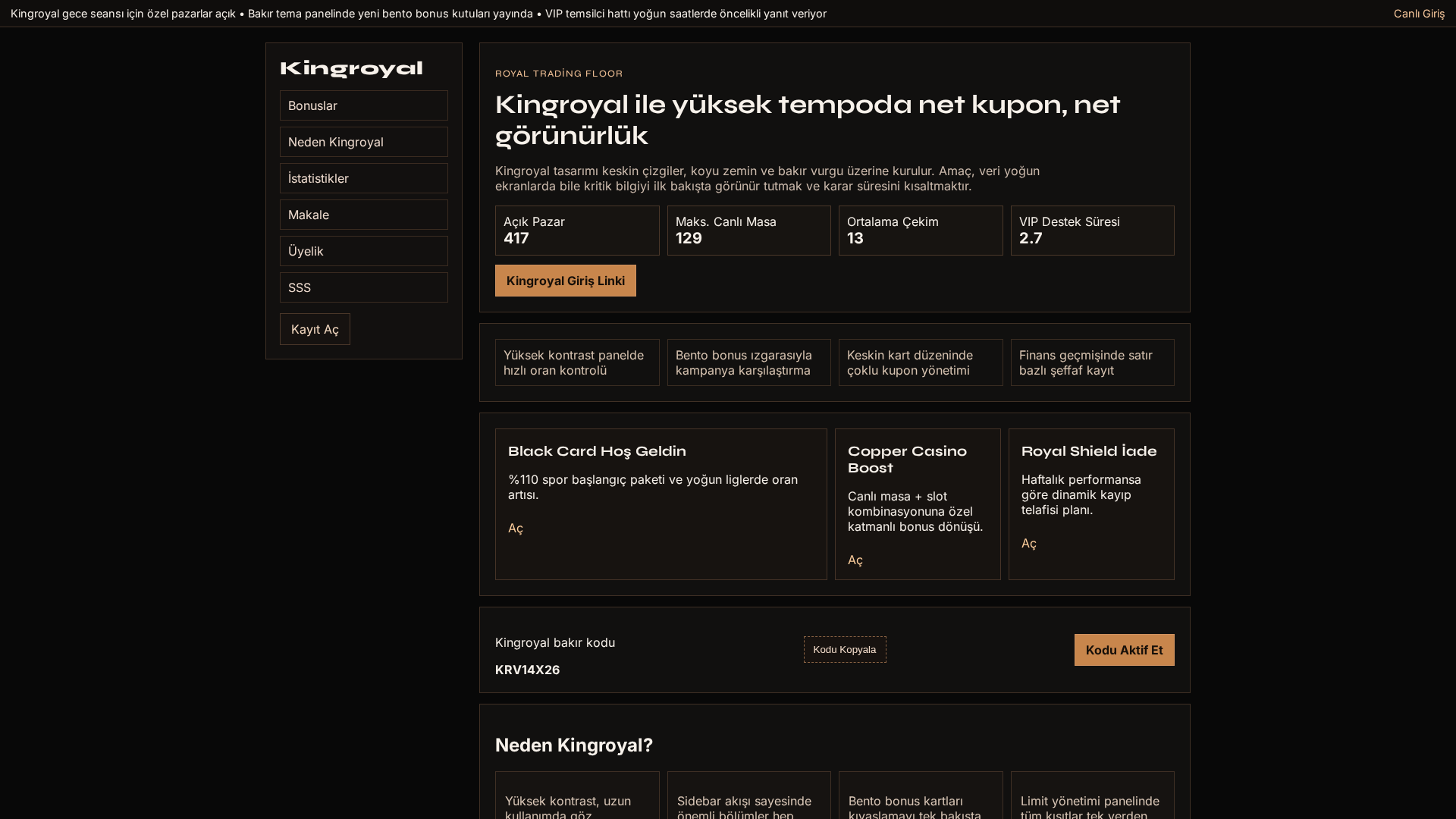This screenshot has width=1456, height=819.
Task: Click the 'Limit yönetimi panelinde' card
Action: click(1093, 795)
